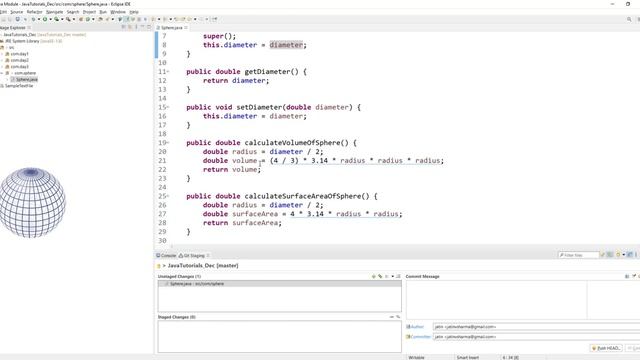Open the Refactor menu

35,12
